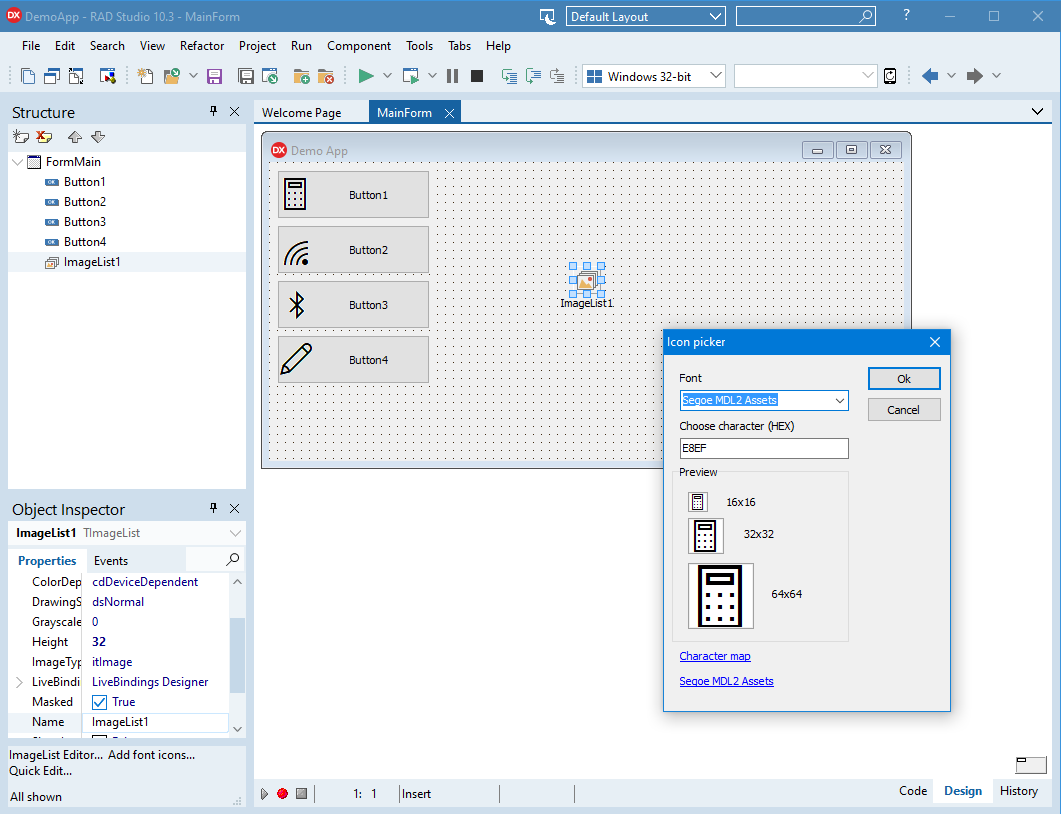Toggle the Masked True checkbox
The image size is (1061, 814).
click(99, 702)
